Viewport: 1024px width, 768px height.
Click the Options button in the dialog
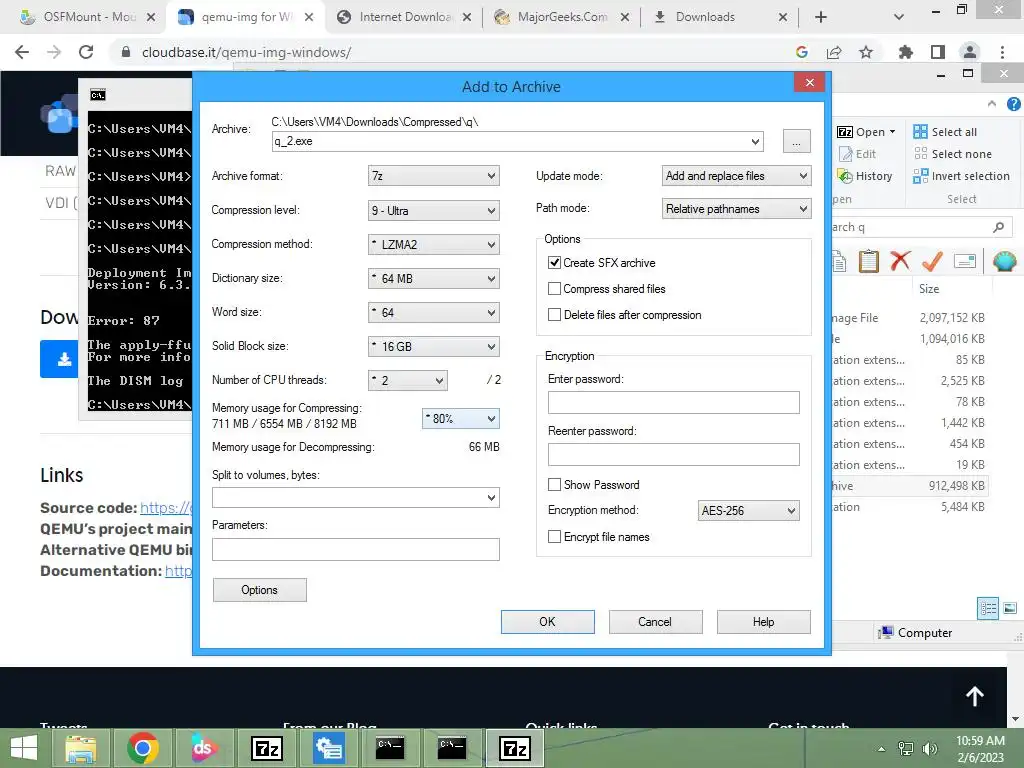(259, 590)
